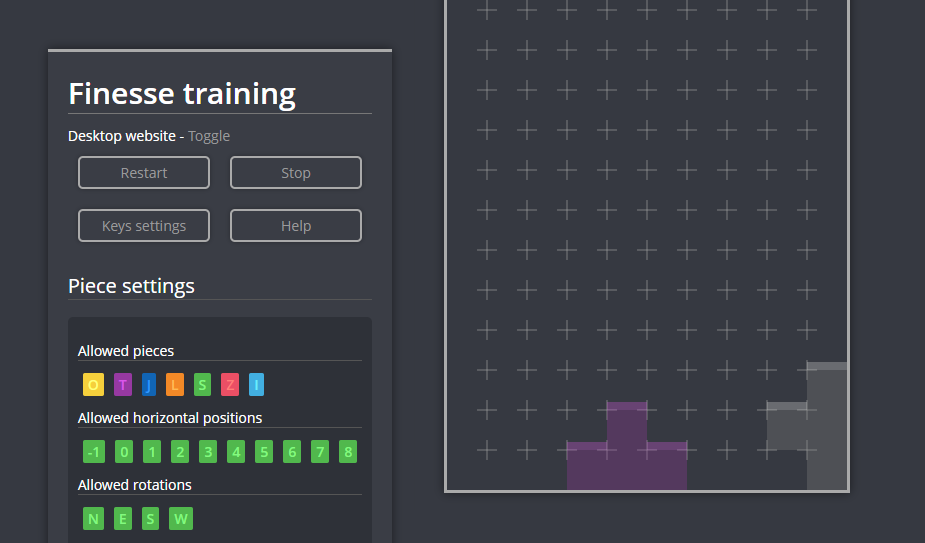The width and height of the screenshot is (925, 543).
Task: Open the Help dialog
Action: point(296,226)
